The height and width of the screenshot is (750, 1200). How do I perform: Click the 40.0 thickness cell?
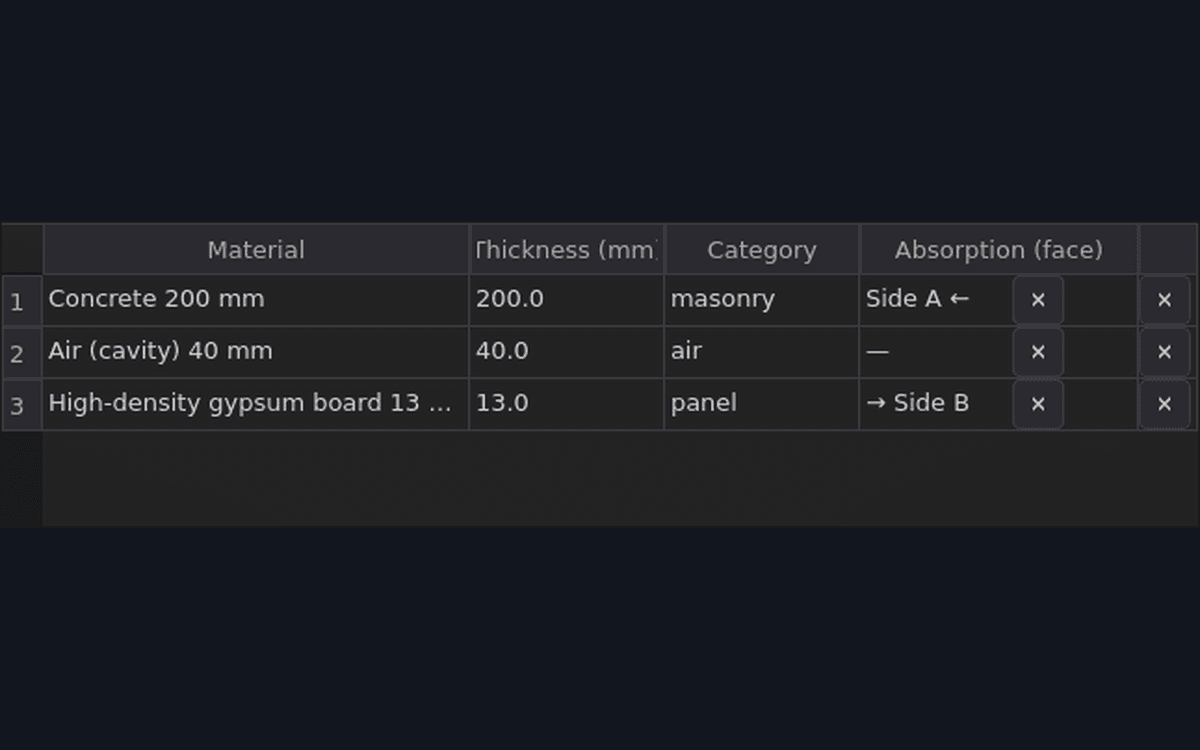coord(566,352)
